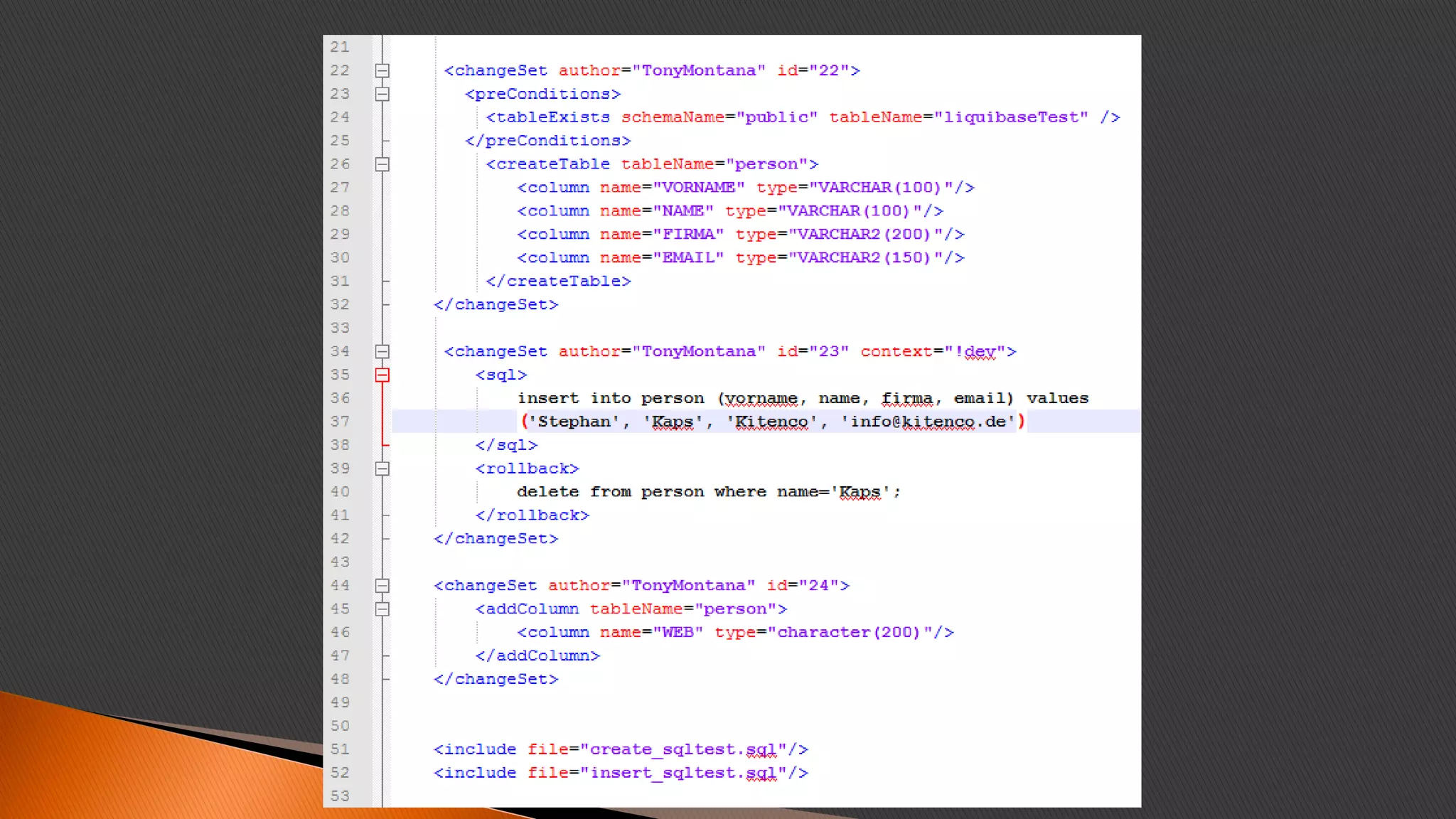Click the EMAIL column definition line
Viewport: 1456px width, 819px height.
(x=740, y=257)
